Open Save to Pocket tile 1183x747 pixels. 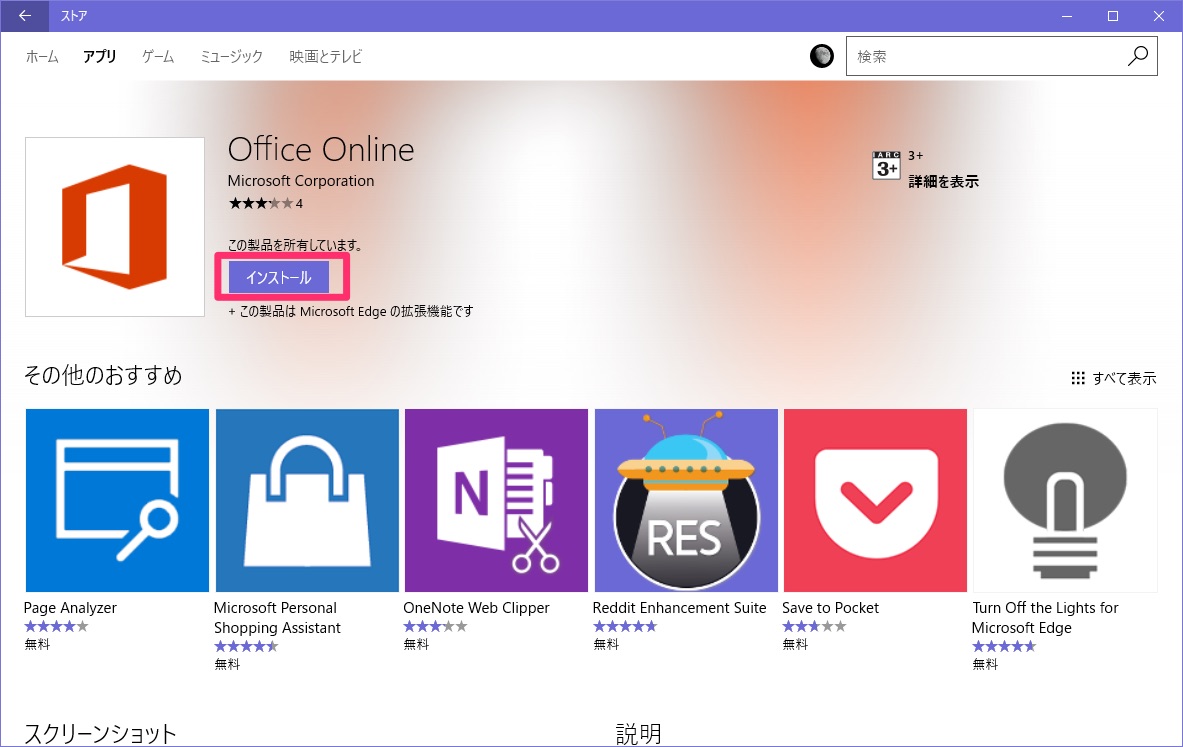[x=875, y=500]
